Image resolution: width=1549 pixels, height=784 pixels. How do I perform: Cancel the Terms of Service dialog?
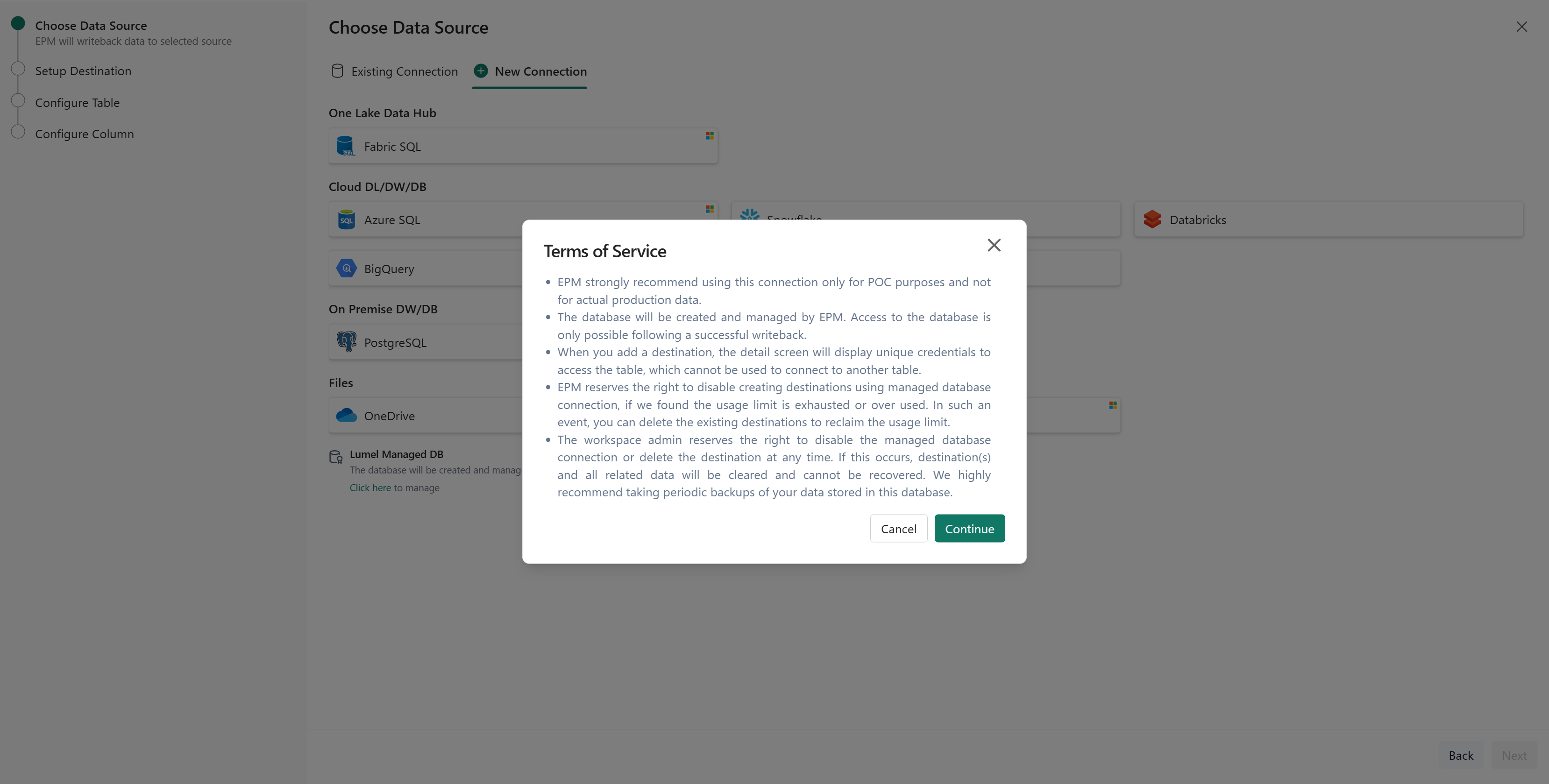[x=898, y=529]
